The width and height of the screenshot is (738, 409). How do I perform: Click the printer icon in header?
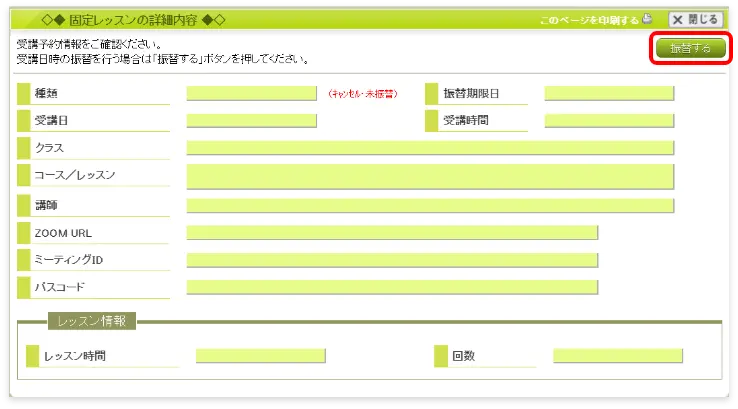(x=648, y=19)
